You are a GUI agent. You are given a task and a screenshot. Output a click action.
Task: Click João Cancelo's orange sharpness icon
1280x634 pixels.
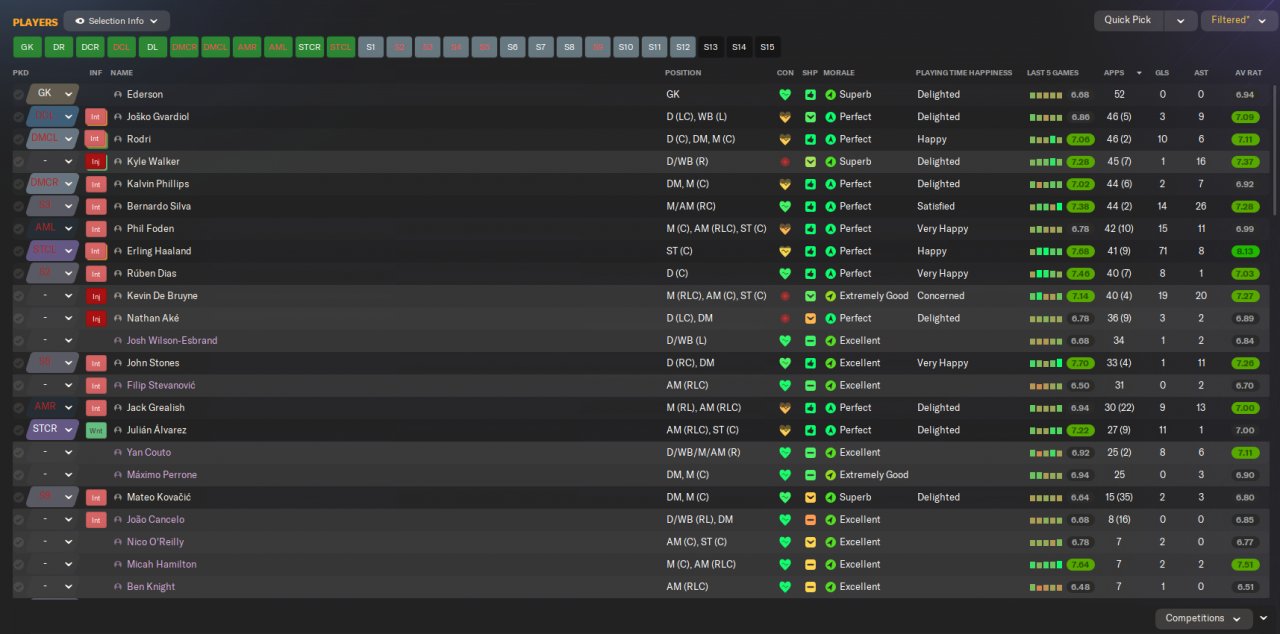pos(810,520)
